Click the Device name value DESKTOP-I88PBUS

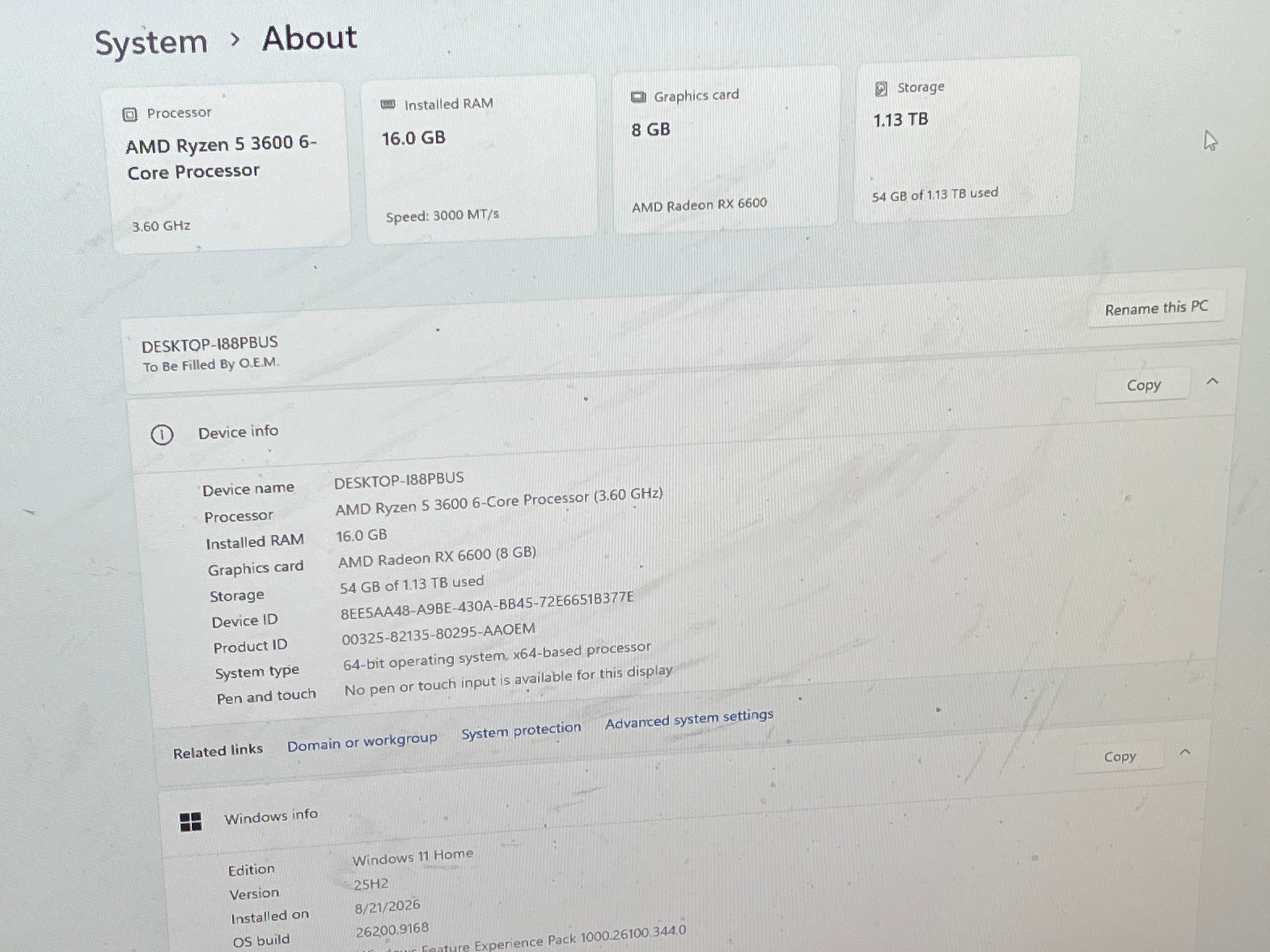[x=399, y=480]
